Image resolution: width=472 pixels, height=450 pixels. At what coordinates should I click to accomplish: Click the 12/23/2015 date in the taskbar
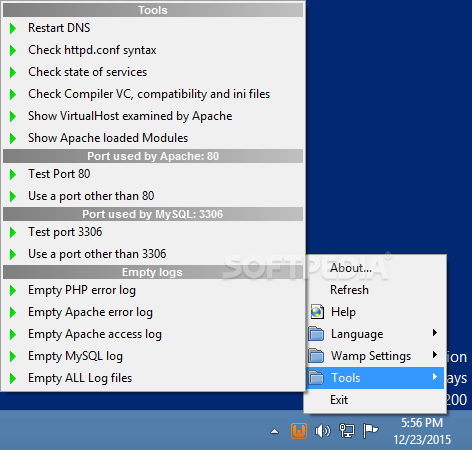click(x=422, y=439)
